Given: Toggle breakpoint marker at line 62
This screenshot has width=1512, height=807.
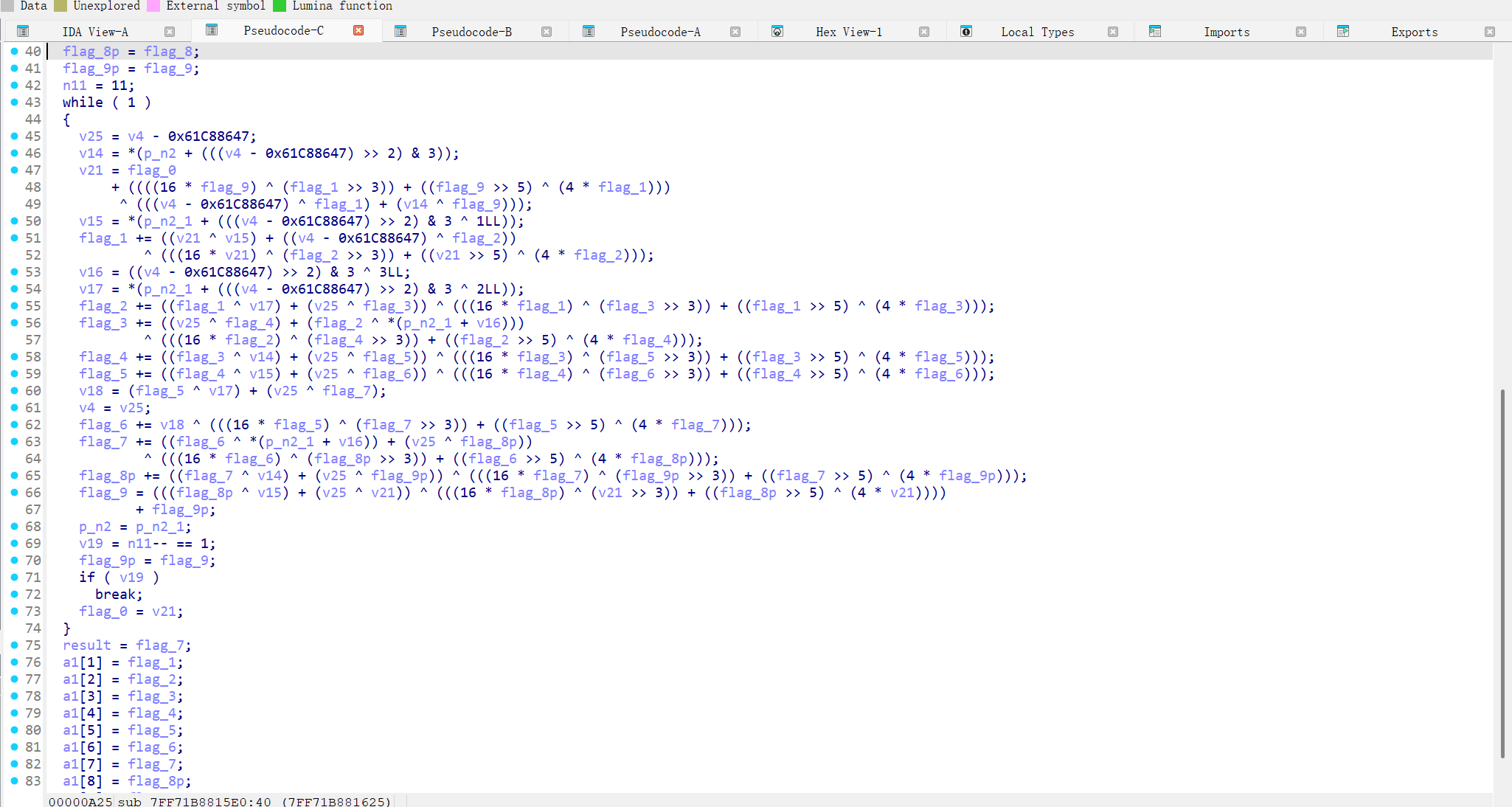Looking at the screenshot, I should (x=14, y=425).
